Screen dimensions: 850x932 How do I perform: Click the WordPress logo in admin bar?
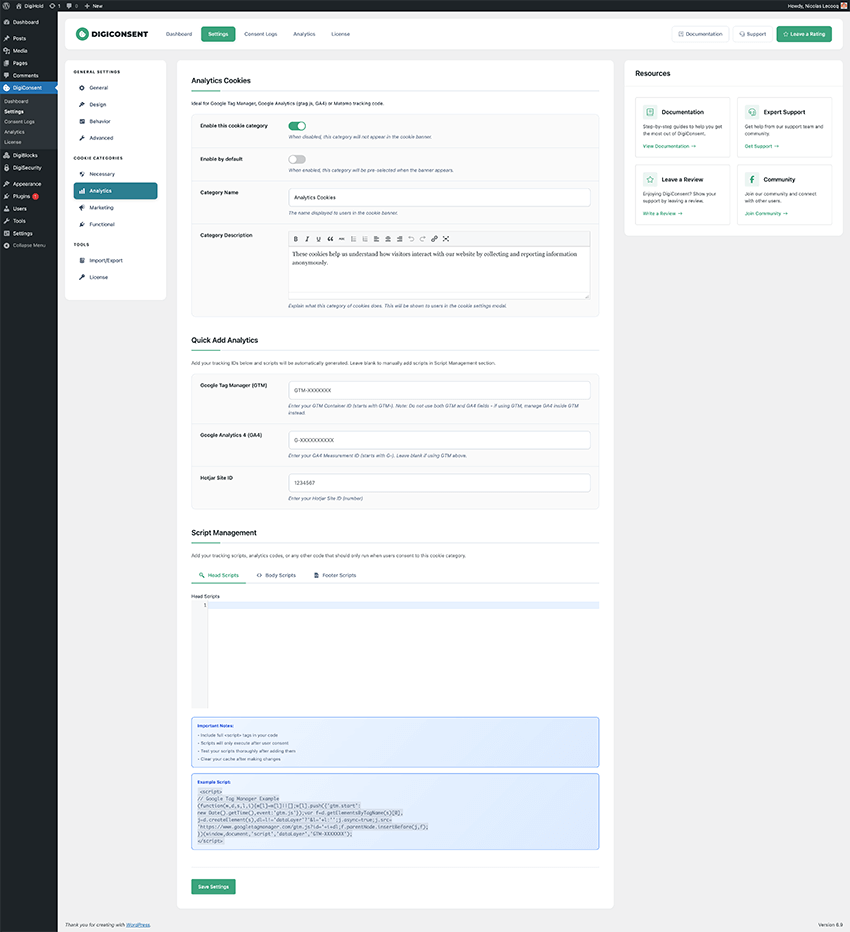[x=8, y=5]
